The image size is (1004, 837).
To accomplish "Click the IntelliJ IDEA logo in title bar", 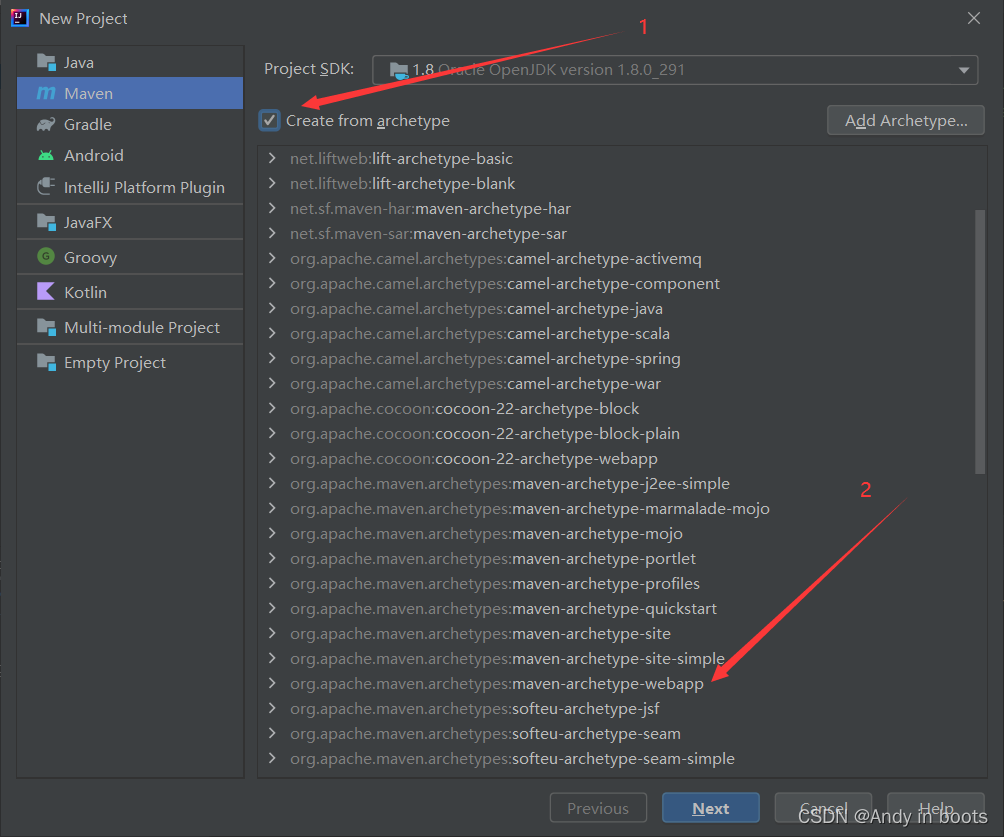I will coord(20,18).
